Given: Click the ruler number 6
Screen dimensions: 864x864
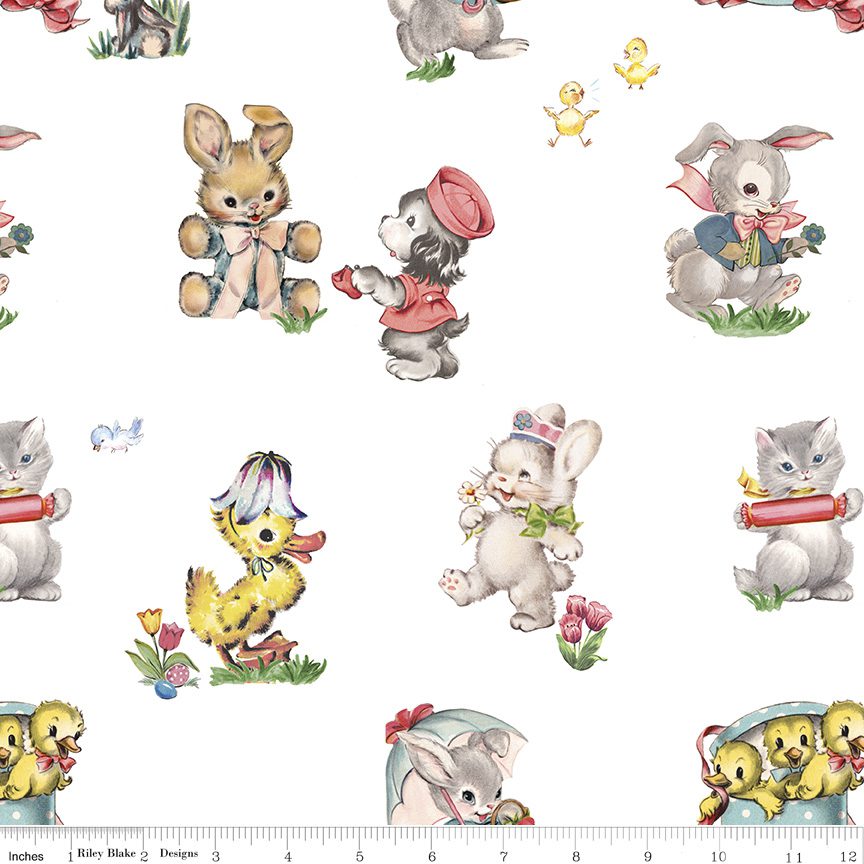Looking at the screenshot, I should [431, 856].
